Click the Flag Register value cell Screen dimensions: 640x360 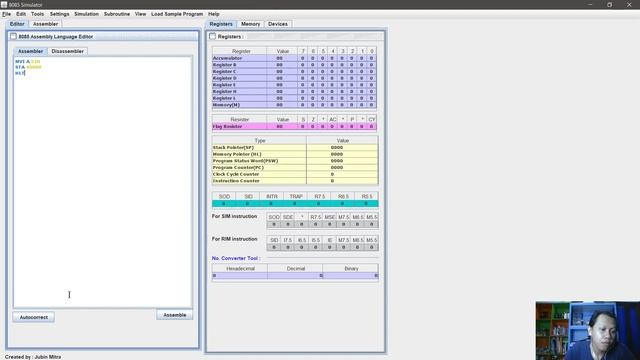click(282, 127)
